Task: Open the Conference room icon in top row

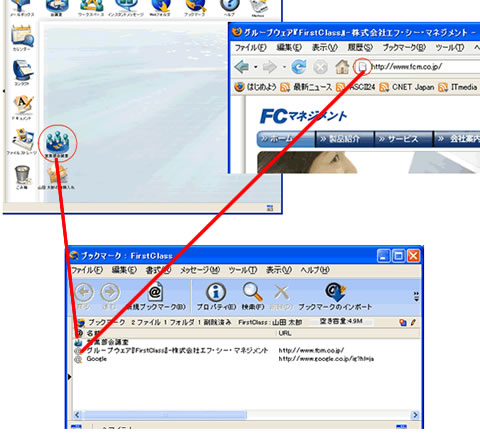Action: click(57, 7)
